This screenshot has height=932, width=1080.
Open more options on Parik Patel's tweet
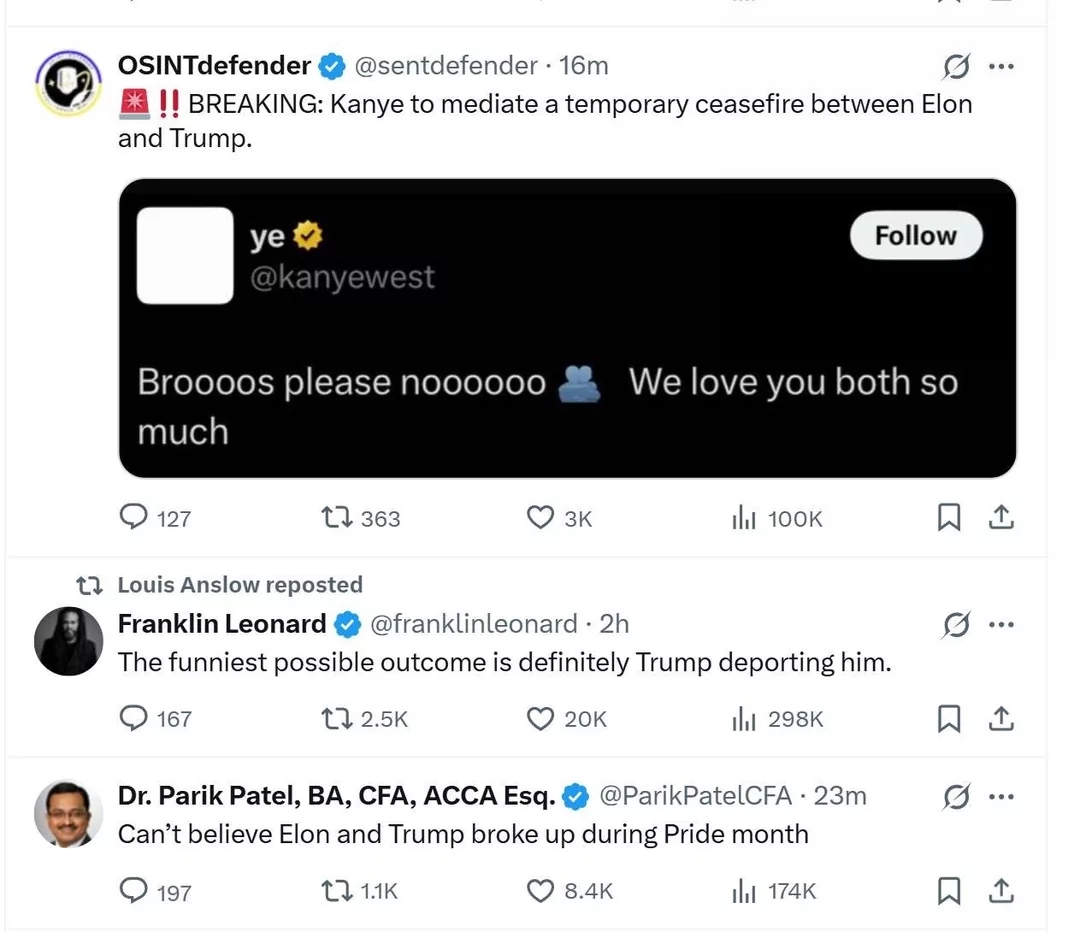point(1001,796)
